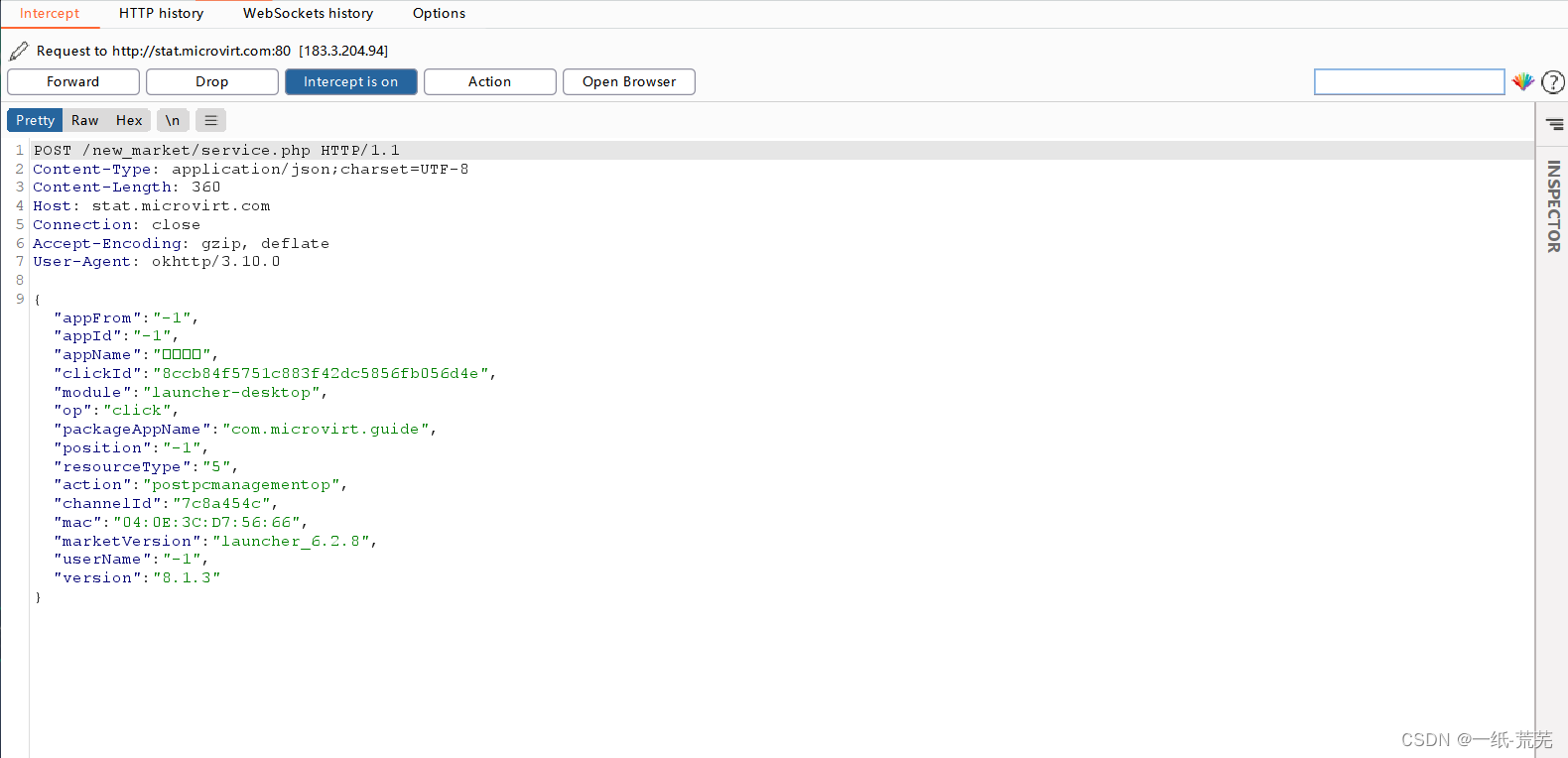Forward the intercepted request
1568x758 pixels.
(x=73, y=81)
